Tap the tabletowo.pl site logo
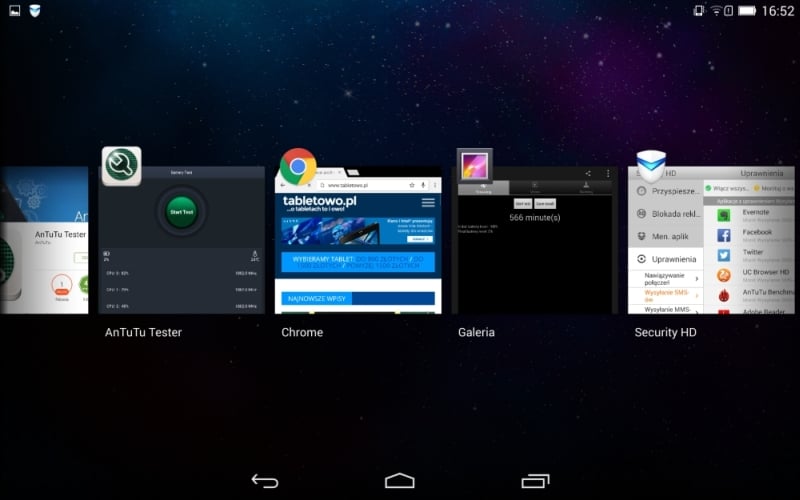800x500 pixels. point(320,203)
